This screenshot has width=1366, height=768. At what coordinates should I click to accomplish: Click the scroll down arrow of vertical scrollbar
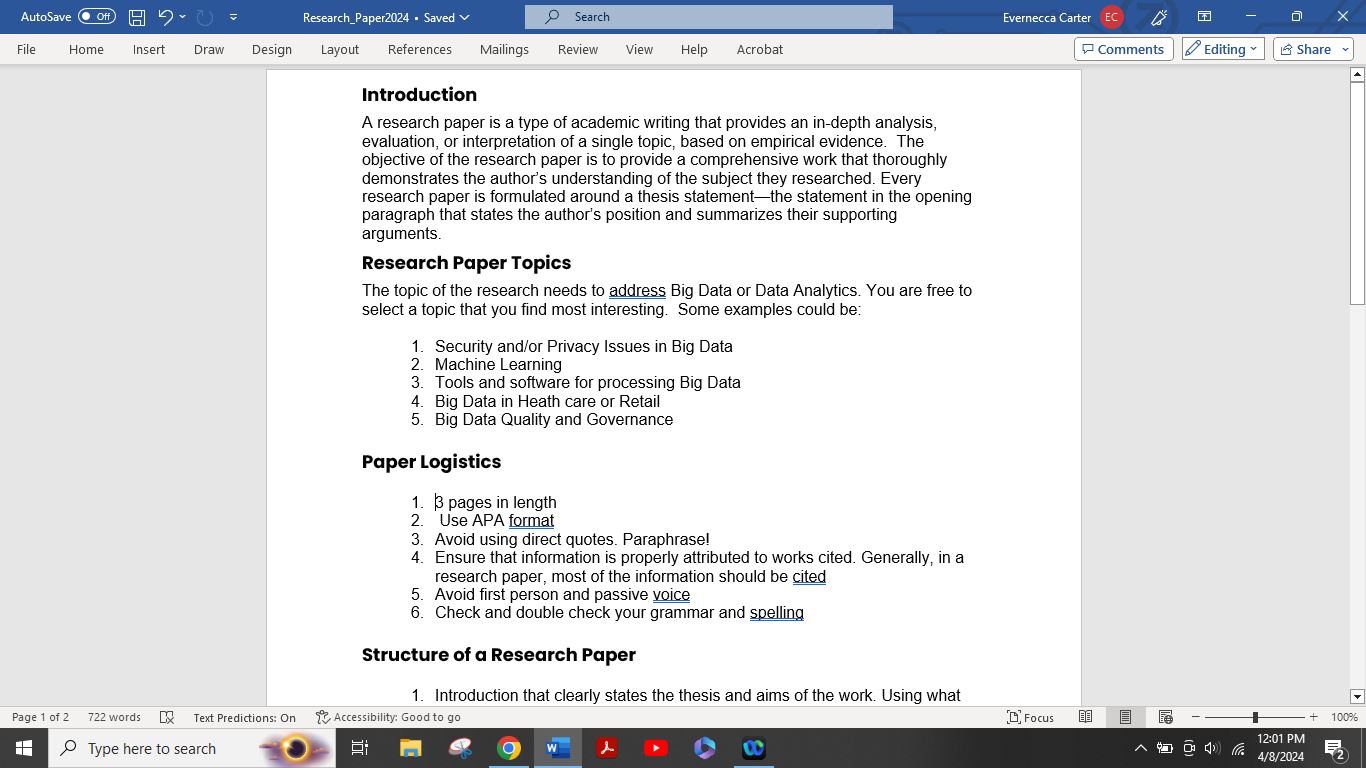click(1357, 696)
